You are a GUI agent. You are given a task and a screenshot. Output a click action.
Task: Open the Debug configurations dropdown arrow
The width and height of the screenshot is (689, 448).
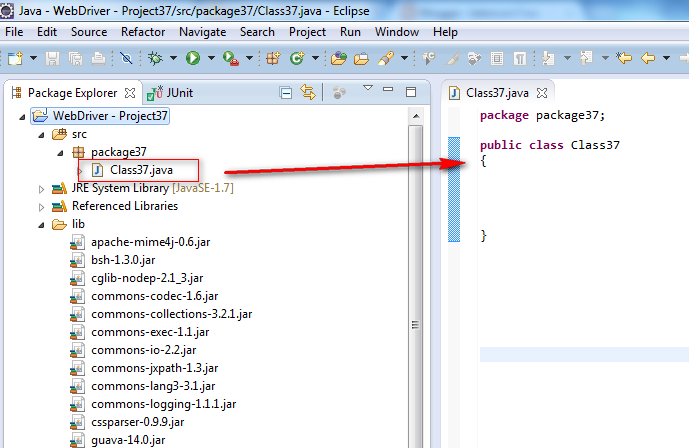[x=174, y=58]
